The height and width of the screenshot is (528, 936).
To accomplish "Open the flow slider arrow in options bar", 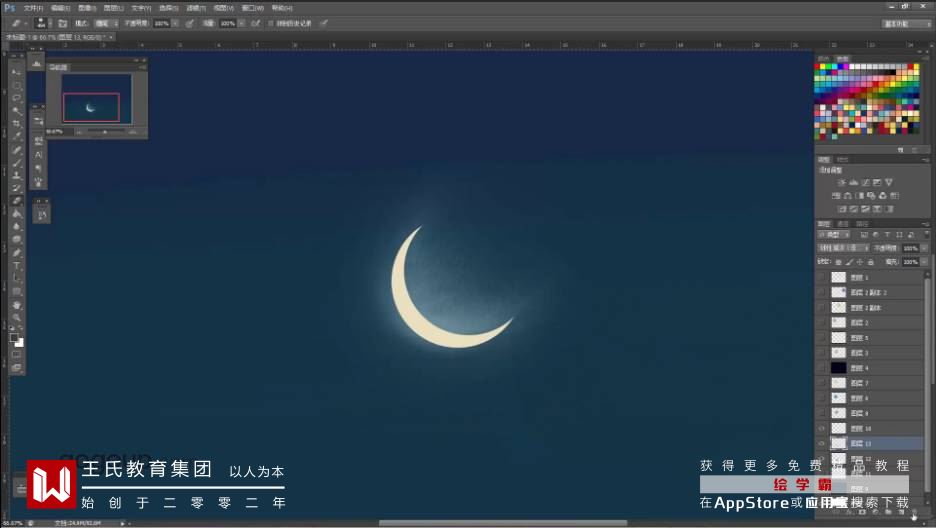I will point(241,23).
